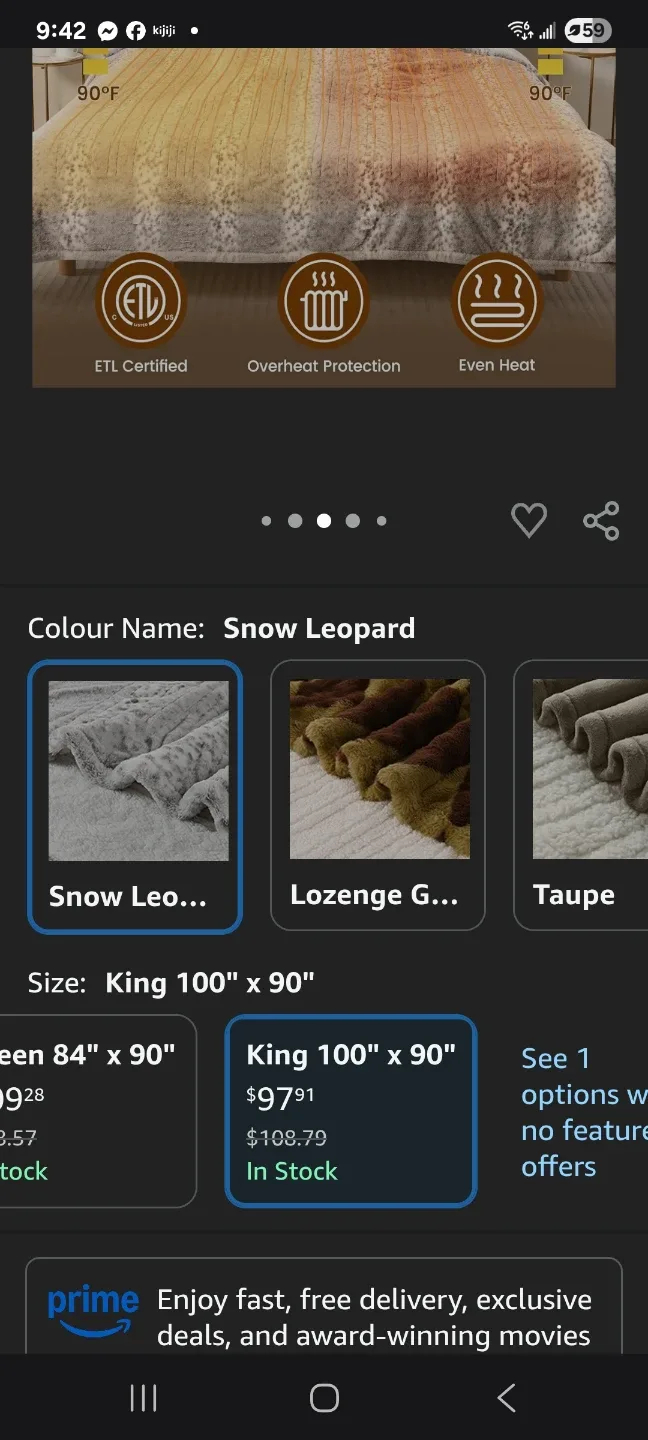Tap the Wi-Fi icon in status bar
Screen dimensions: 648x1440
click(518, 30)
